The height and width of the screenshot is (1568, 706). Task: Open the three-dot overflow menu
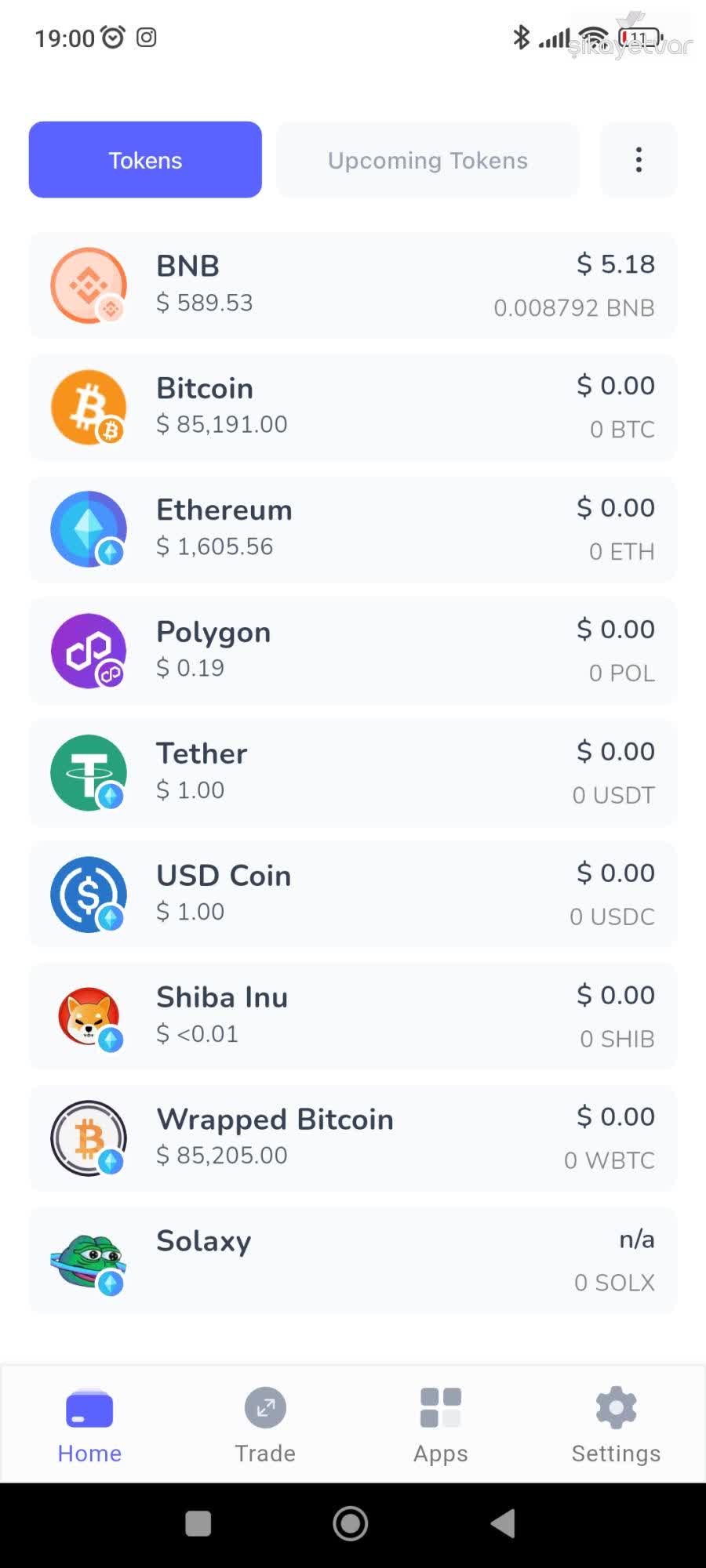pyautogui.click(x=639, y=159)
